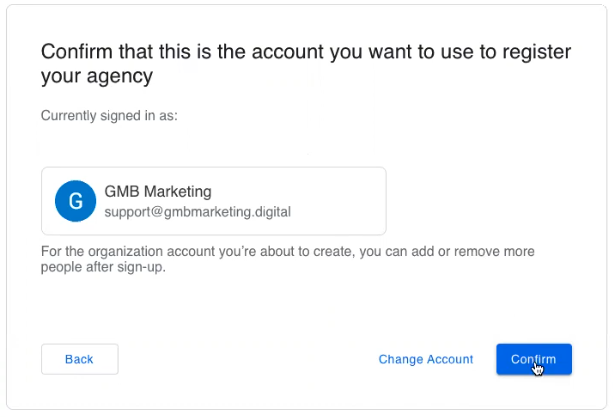Screen dimensions: 613x417
Task: Click the "Currently signed in as:" label
Action: [x=109, y=116]
